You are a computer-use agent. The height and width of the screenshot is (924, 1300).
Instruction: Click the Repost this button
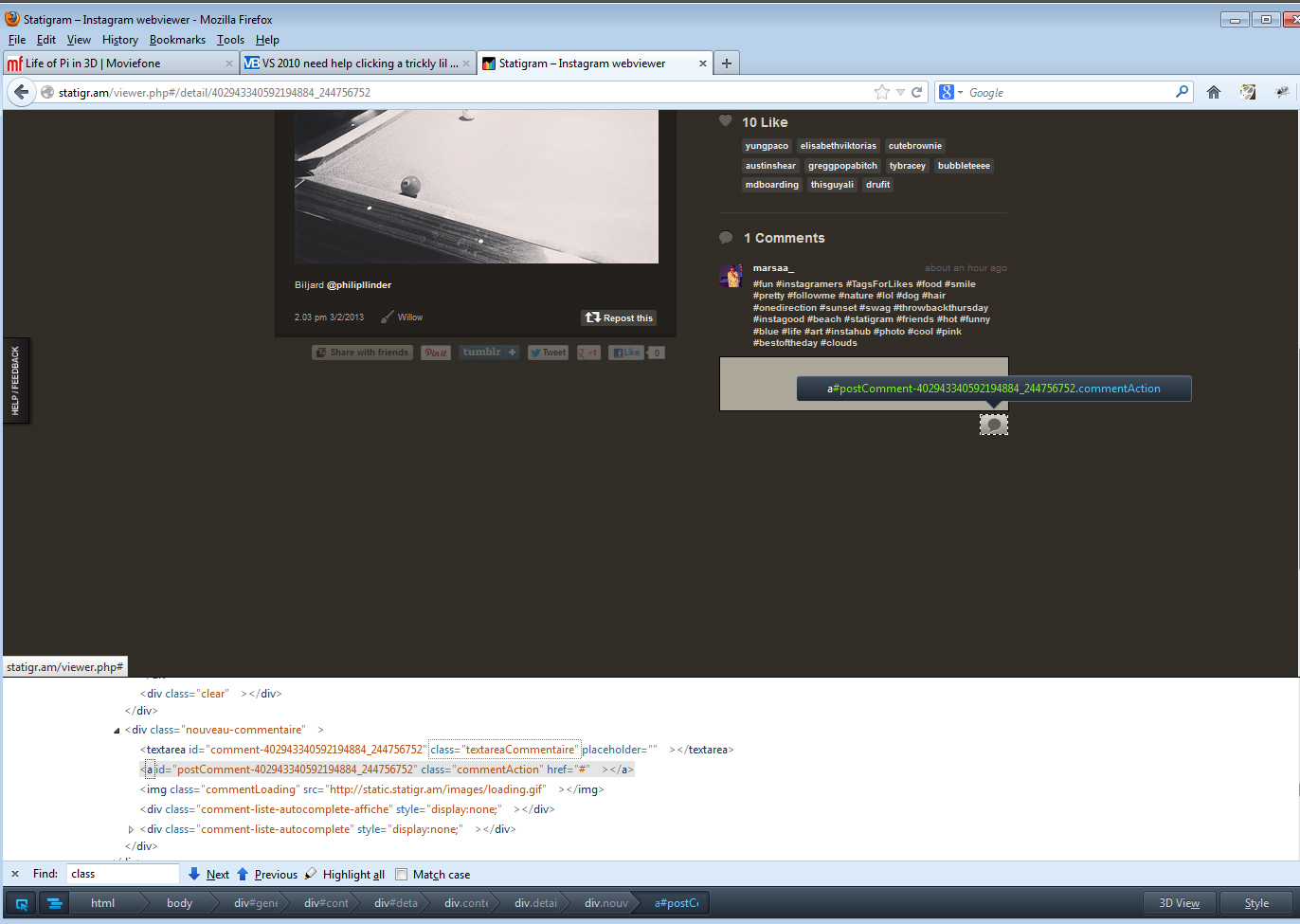click(x=619, y=317)
